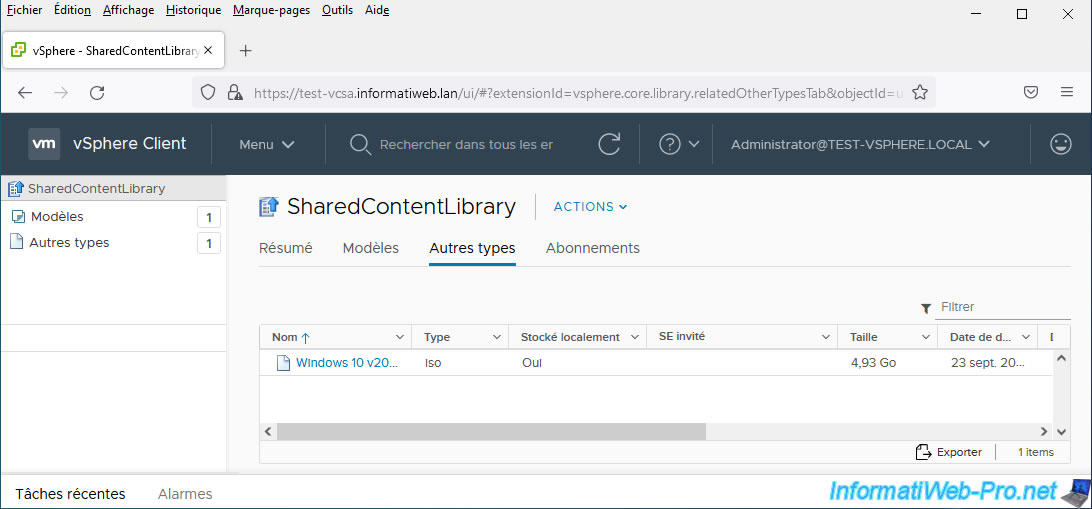The width and height of the screenshot is (1092, 509).
Task: Click the smiley feedback icon
Action: (x=1061, y=144)
